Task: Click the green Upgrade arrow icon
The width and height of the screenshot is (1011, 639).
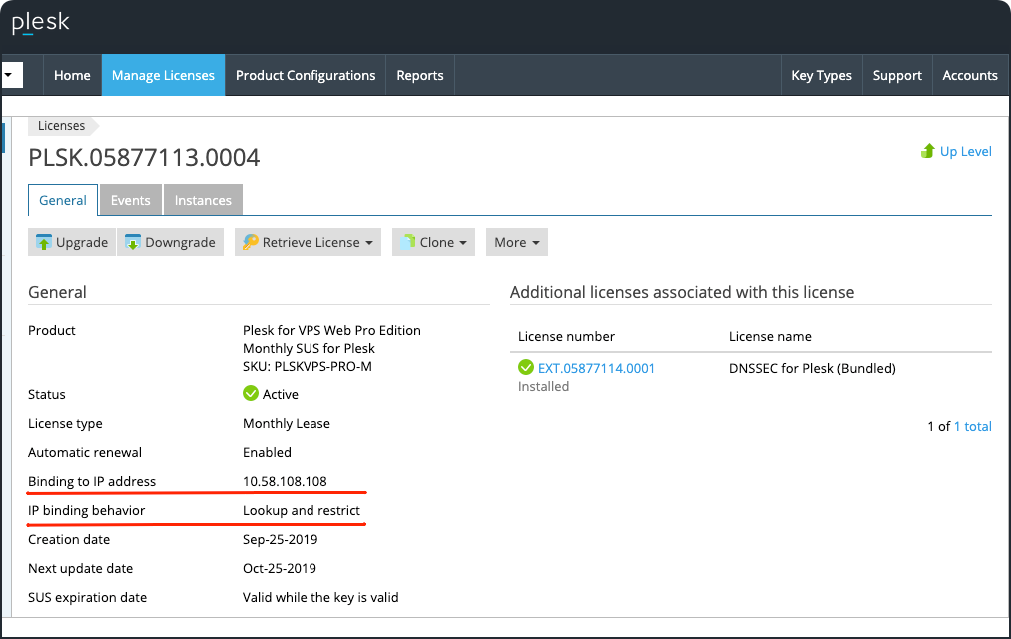Action: click(x=44, y=243)
